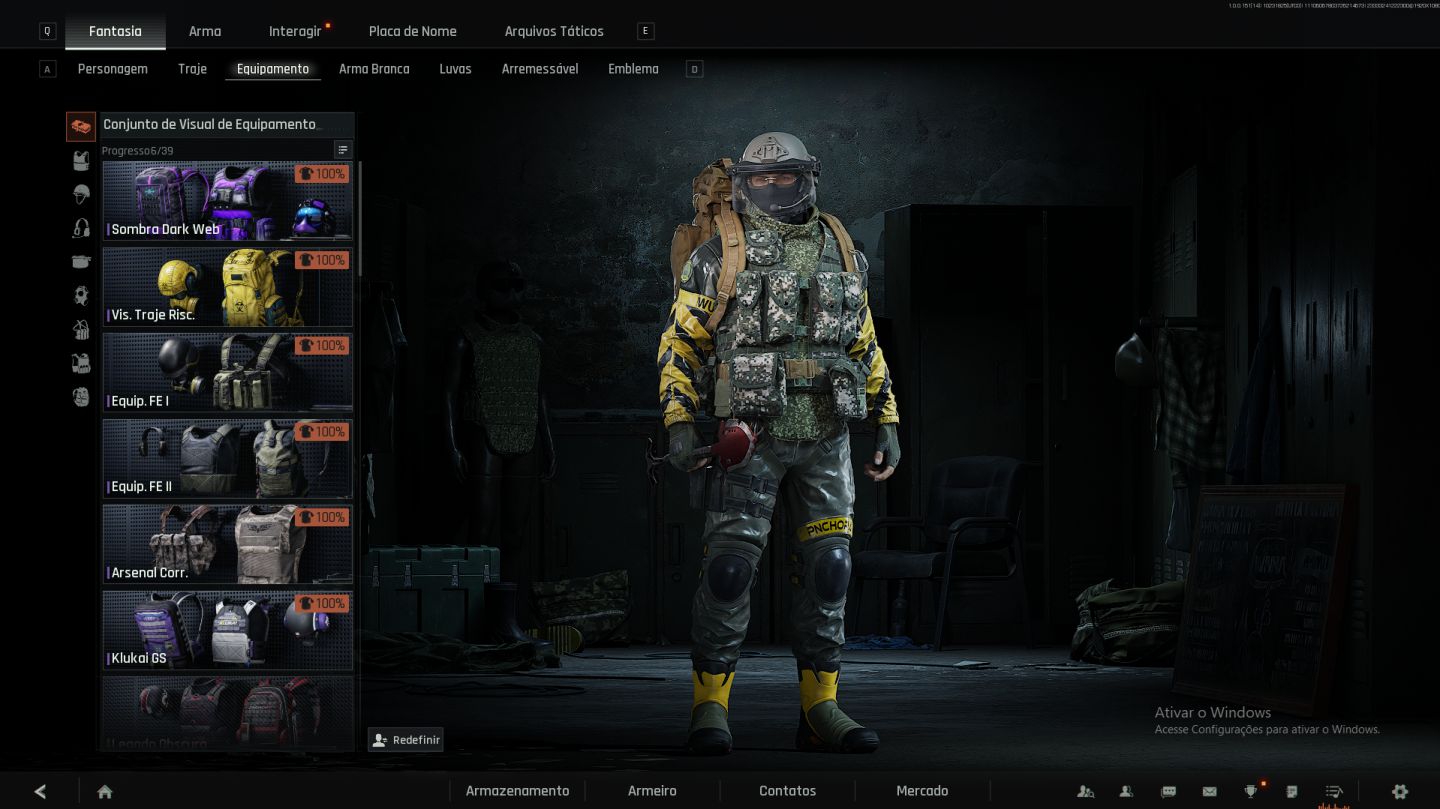Image resolution: width=1440 pixels, height=809 pixels.
Task: Return to the home screen icon
Action: [x=105, y=791]
